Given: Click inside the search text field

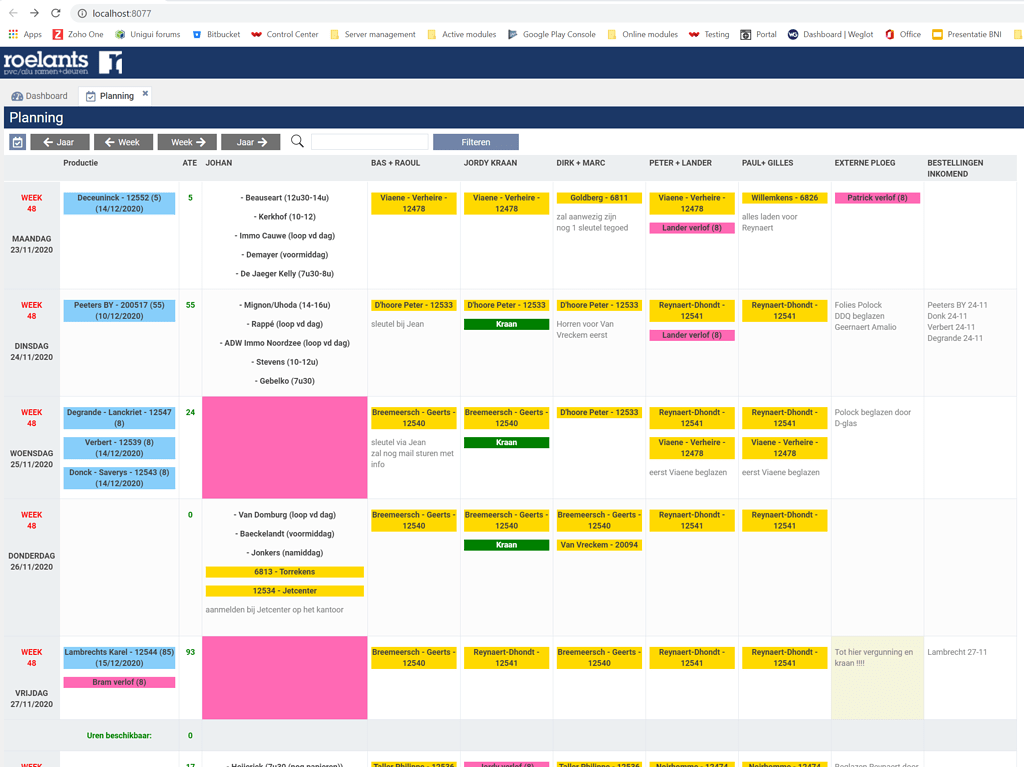Looking at the screenshot, I should tap(369, 141).
